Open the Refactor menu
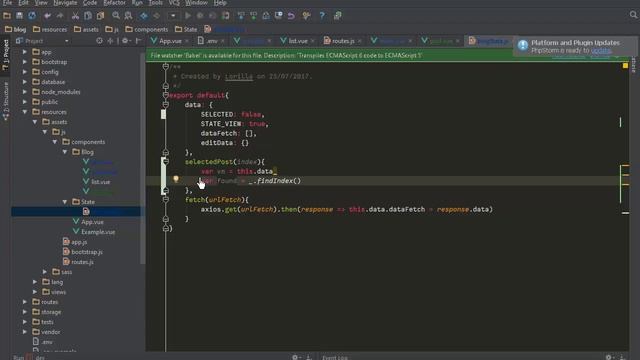This screenshot has width=640, height=360. tap(114, 3)
